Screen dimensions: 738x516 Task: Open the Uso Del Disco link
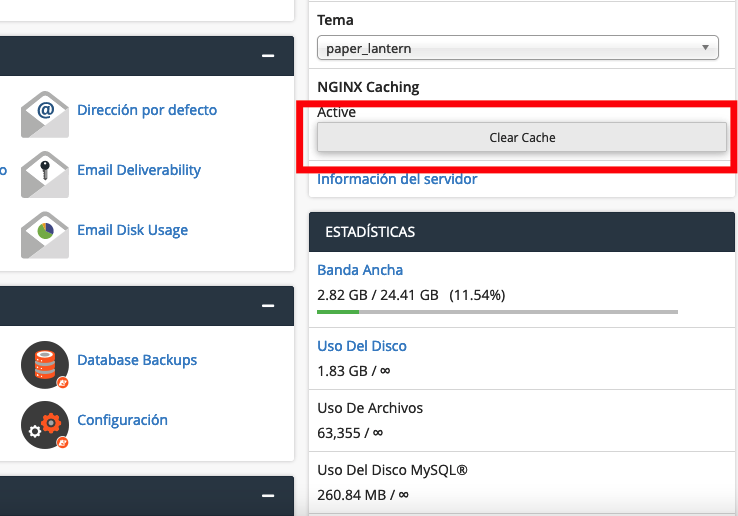(x=362, y=346)
